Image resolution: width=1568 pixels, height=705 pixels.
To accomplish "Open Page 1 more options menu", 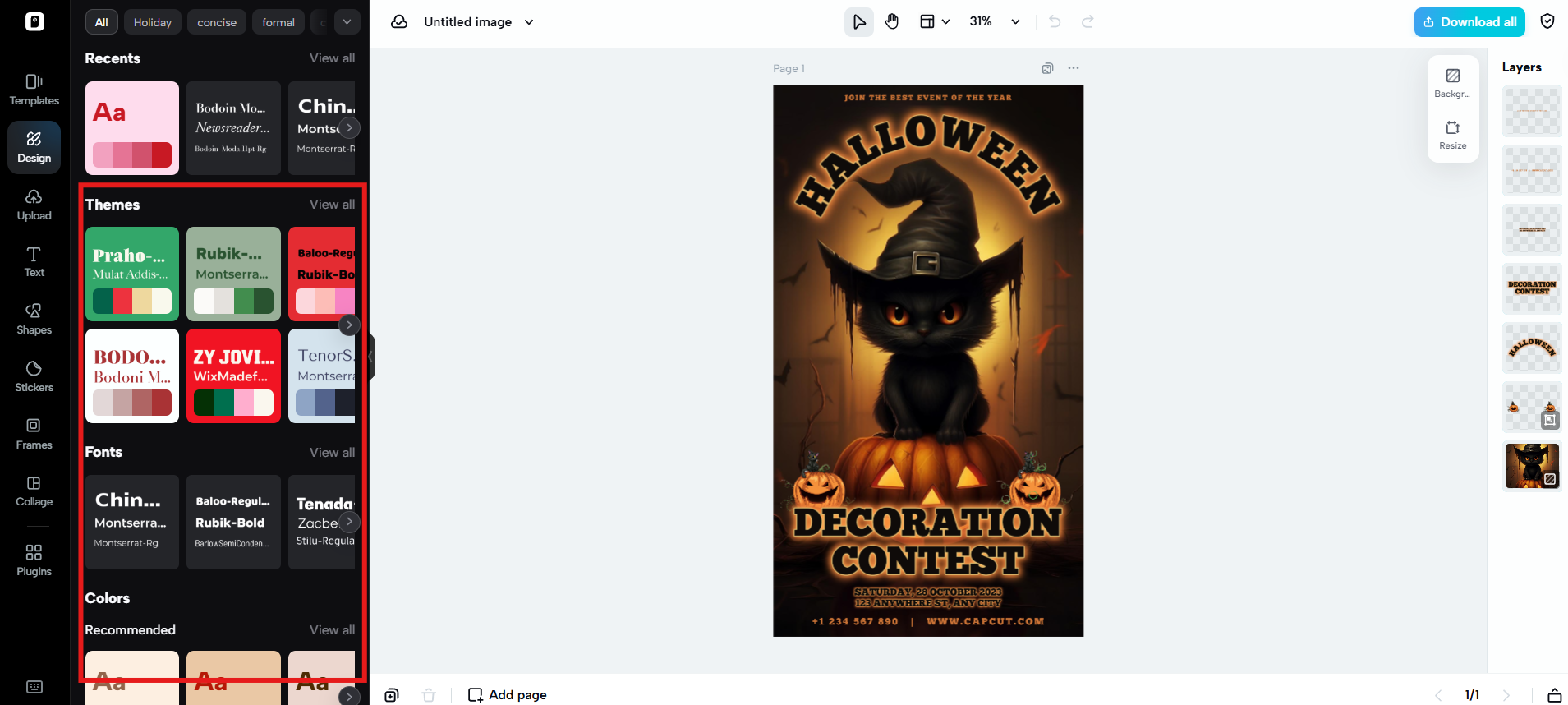I will (x=1074, y=68).
